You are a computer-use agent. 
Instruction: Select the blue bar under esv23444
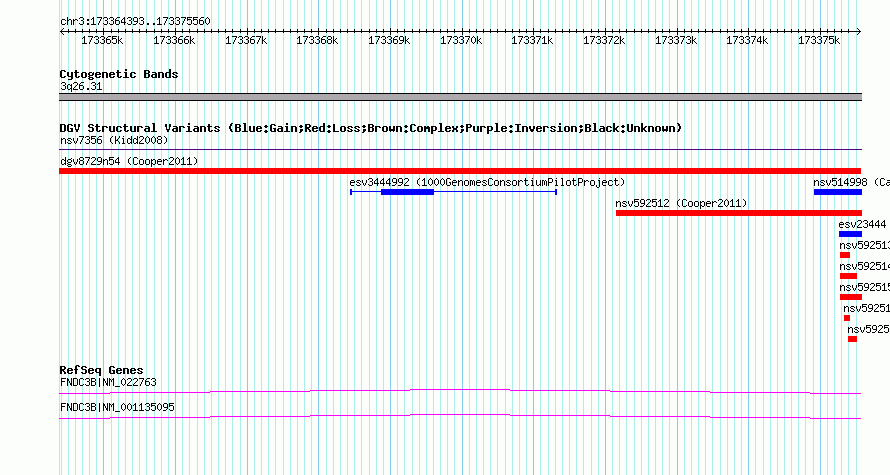click(850, 234)
